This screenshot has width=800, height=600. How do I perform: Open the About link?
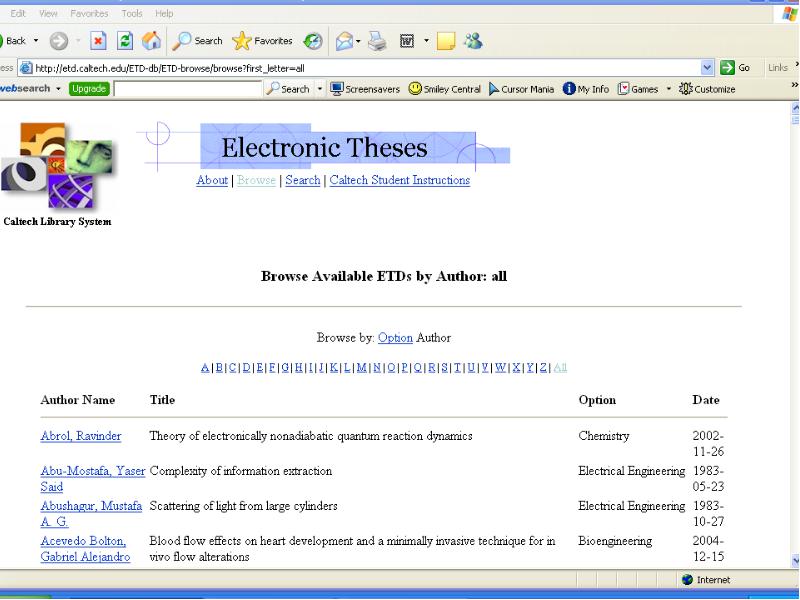tap(212, 180)
